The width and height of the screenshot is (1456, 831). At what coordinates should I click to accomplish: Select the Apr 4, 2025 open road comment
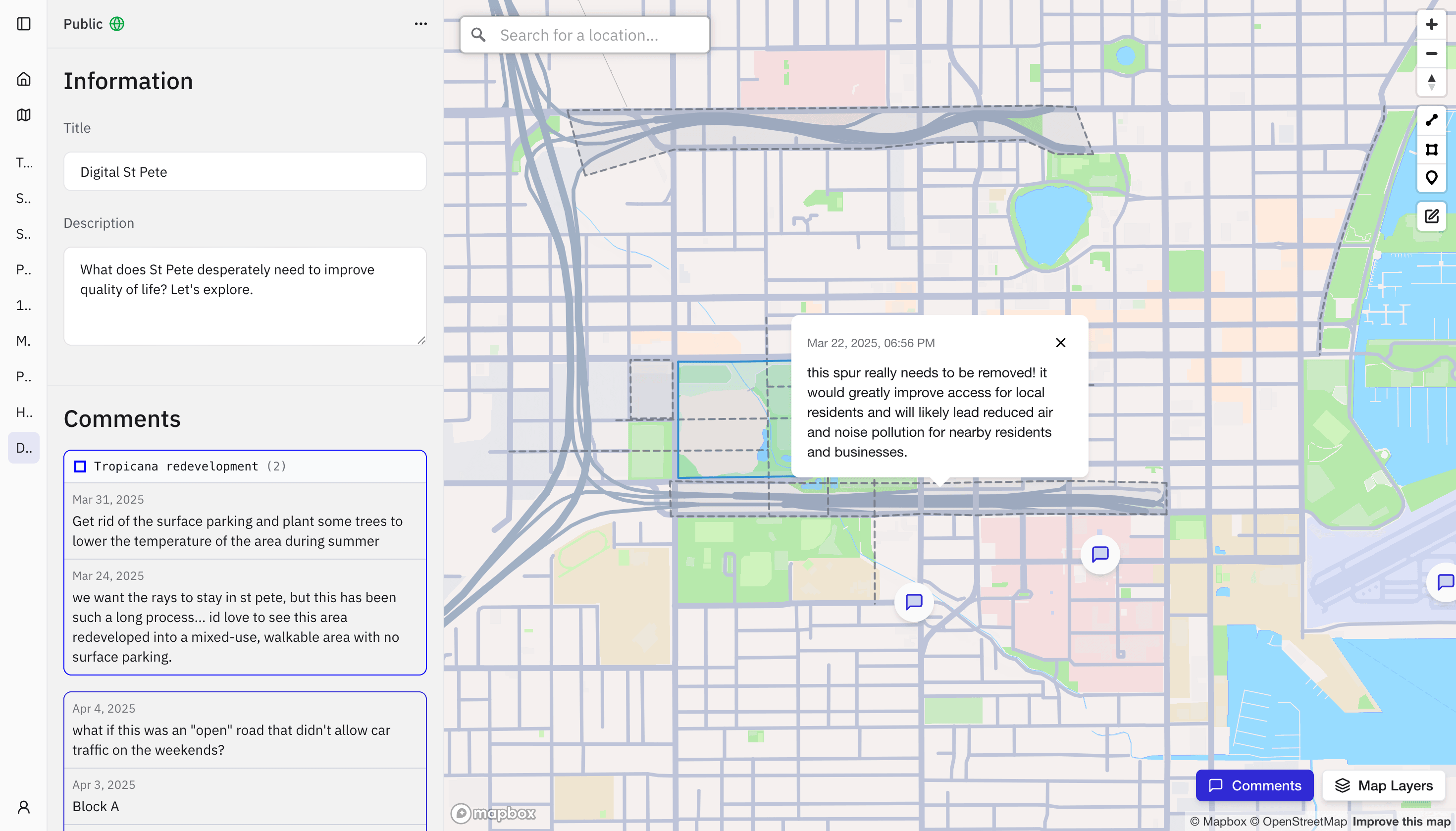click(x=245, y=729)
